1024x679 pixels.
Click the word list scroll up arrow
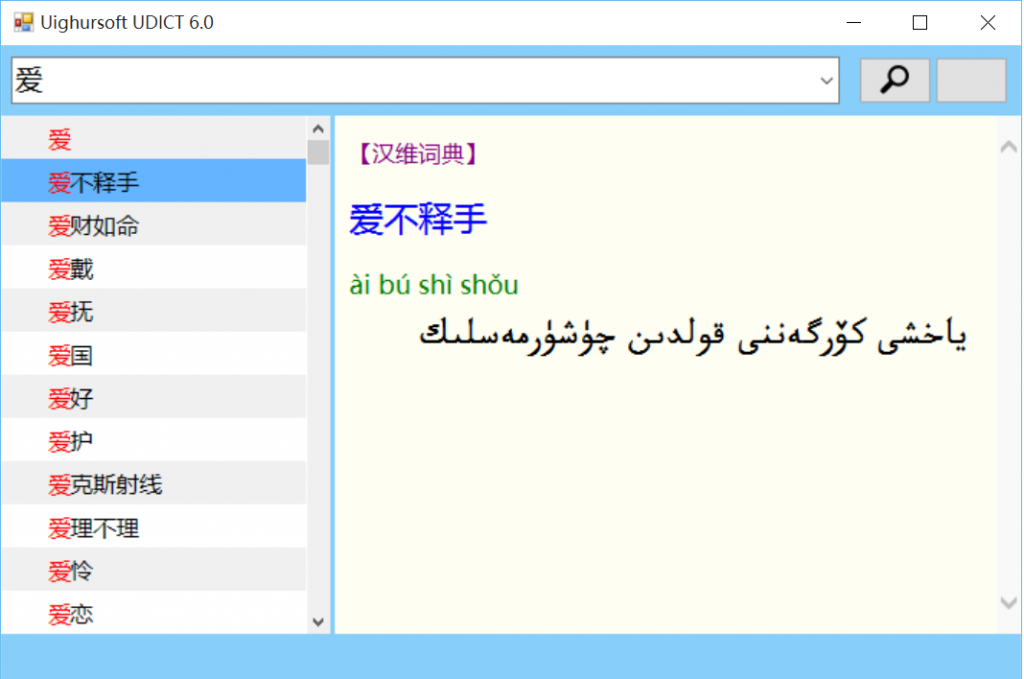(x=318, y=129)
